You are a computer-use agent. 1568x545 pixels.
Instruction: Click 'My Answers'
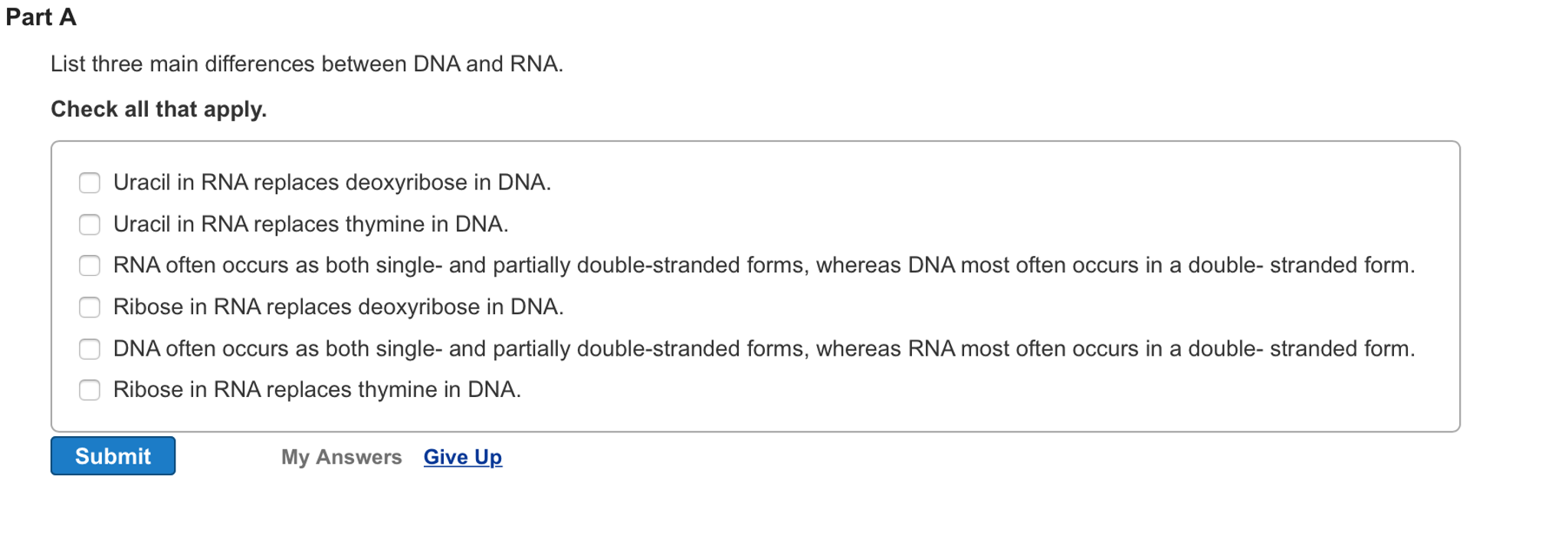(341, 457)
